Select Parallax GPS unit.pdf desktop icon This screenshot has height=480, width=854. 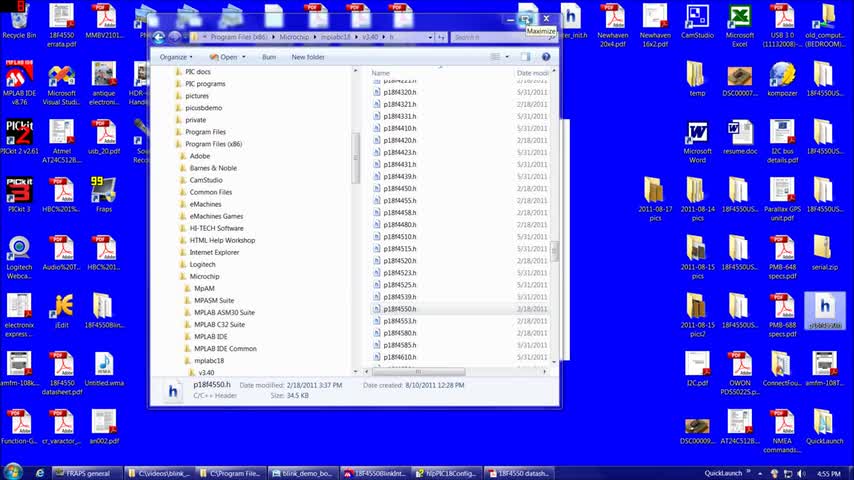(x=782, y=199)
